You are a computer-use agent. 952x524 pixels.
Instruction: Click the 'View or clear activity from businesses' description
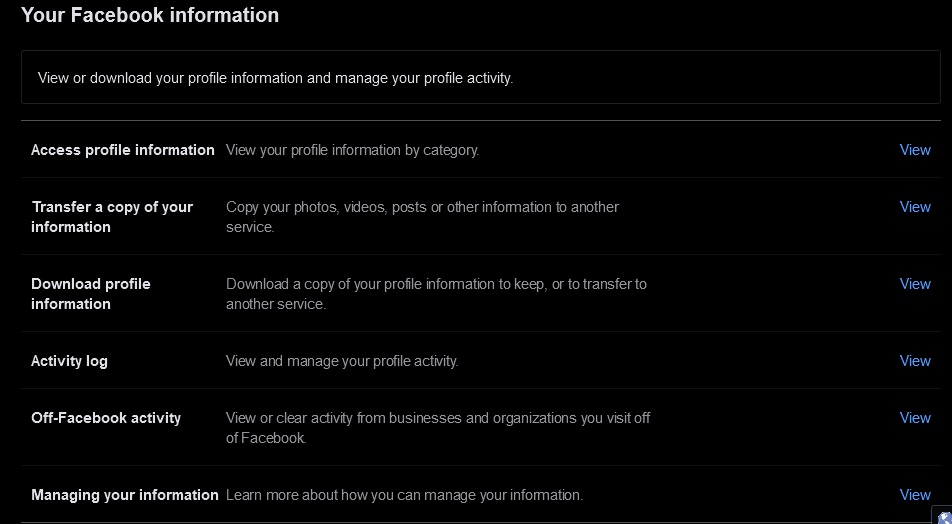[x=438, y=428]
